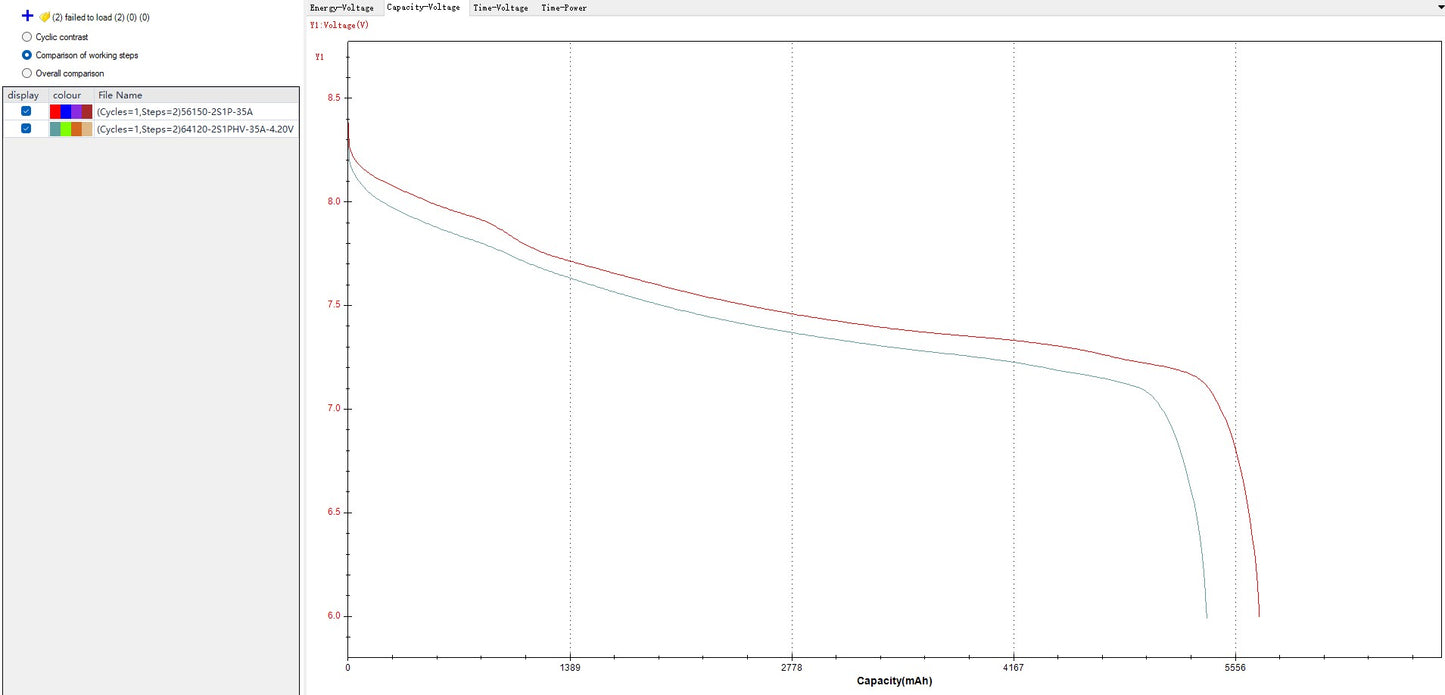
Task: Go to the Time-Power tab
Action: [564, 7]
